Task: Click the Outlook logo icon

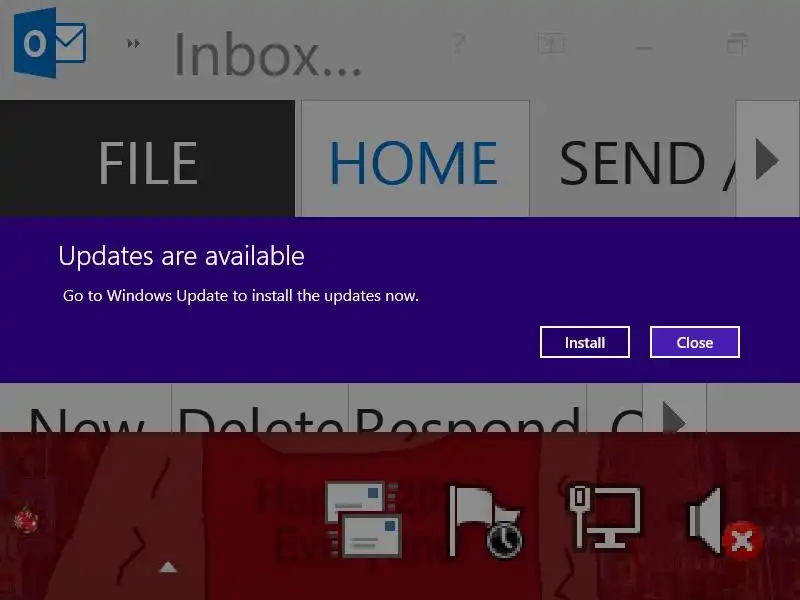Action: [50, 43]
